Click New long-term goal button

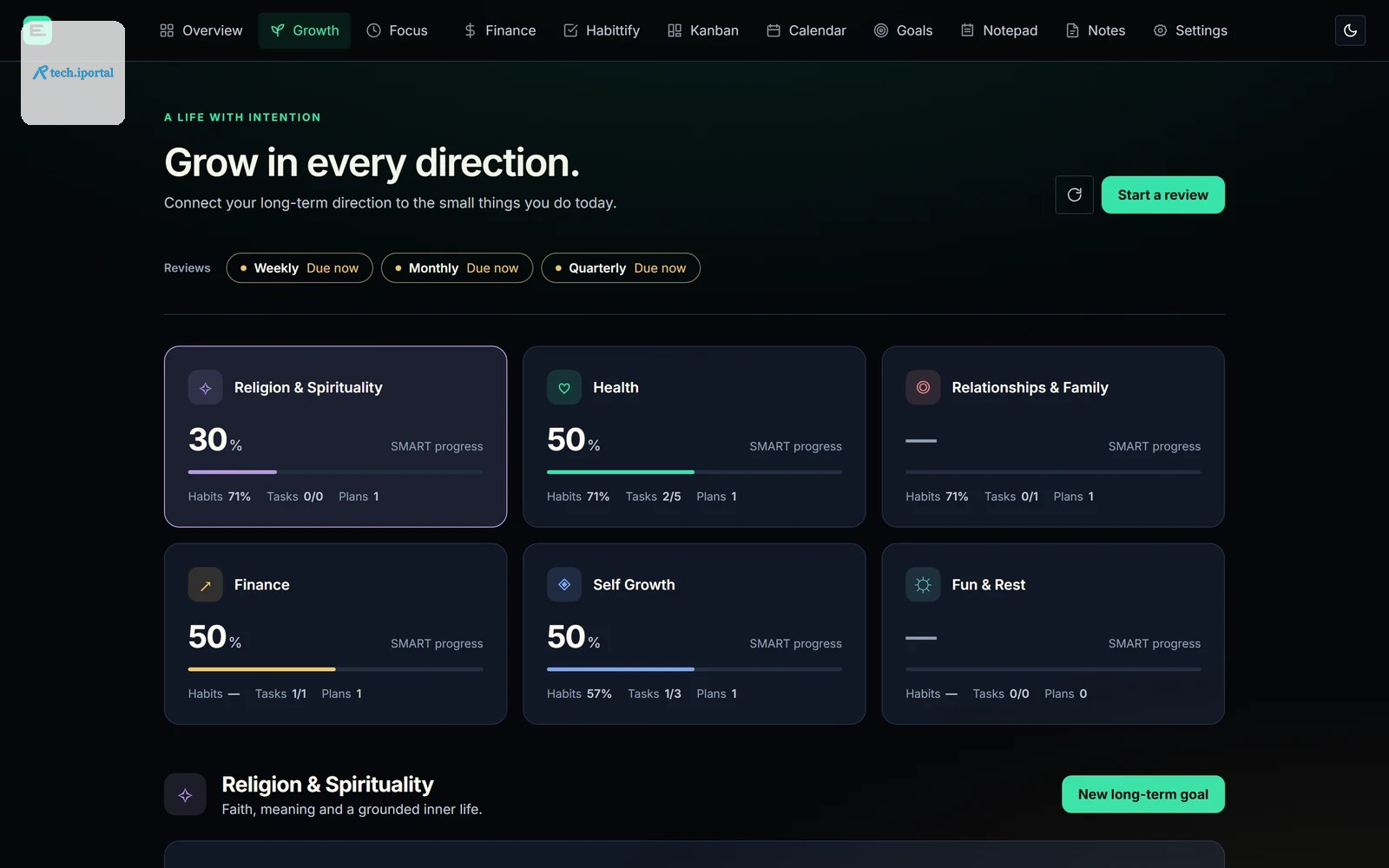click(1143, 794)
